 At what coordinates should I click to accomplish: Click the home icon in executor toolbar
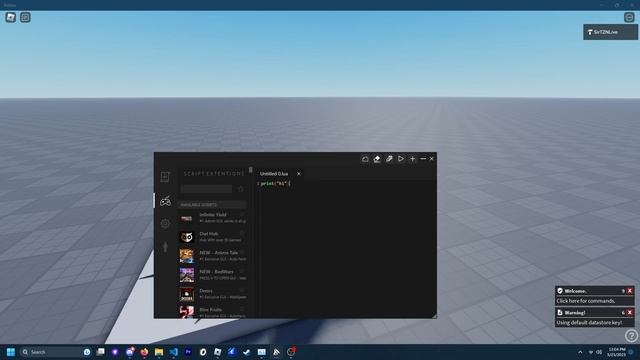(365, 159)
